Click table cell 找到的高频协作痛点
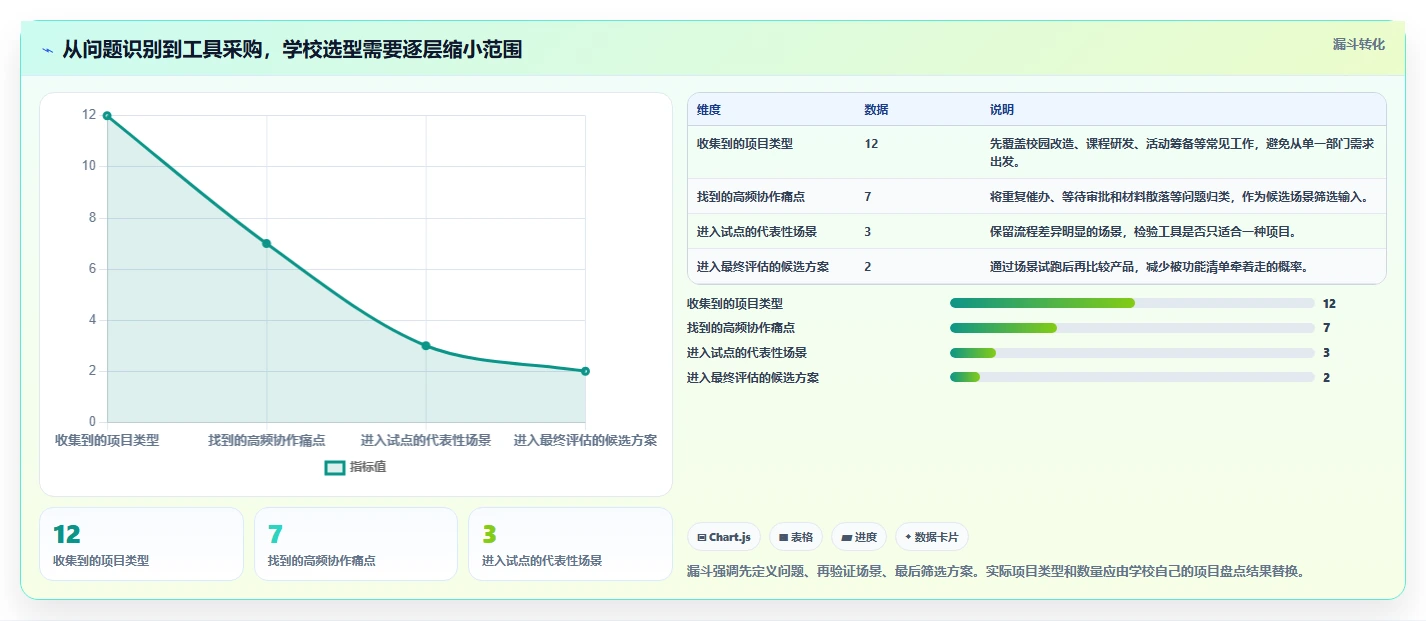 coord(751,196)
